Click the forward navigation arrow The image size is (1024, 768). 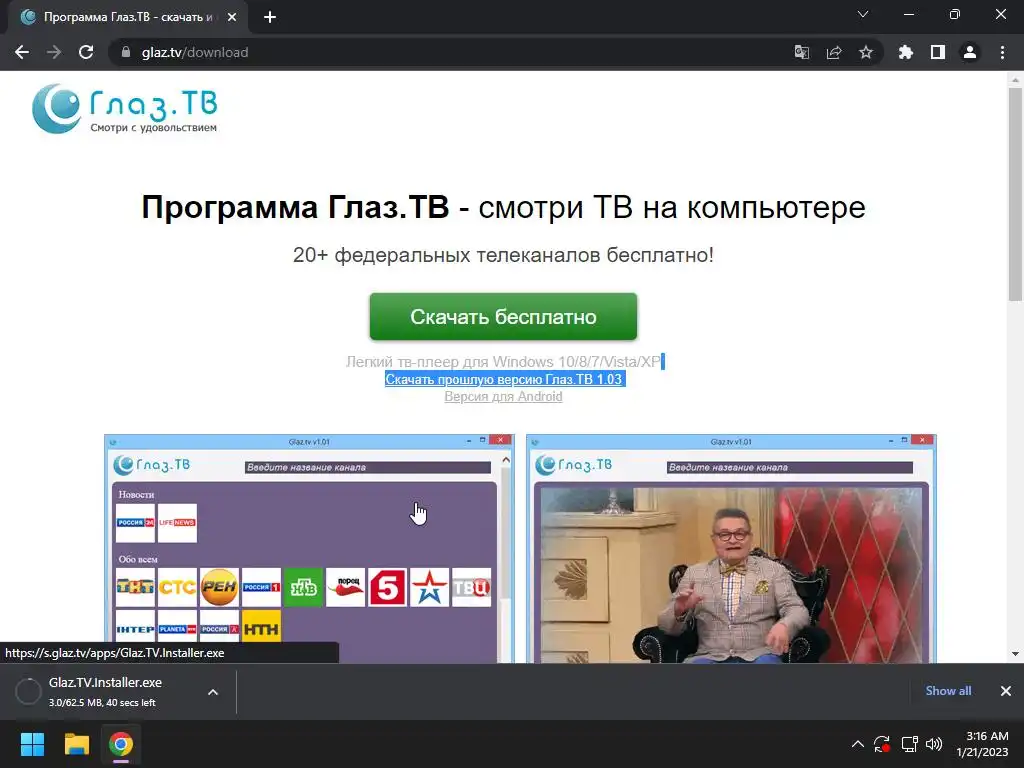click(54, 52)
